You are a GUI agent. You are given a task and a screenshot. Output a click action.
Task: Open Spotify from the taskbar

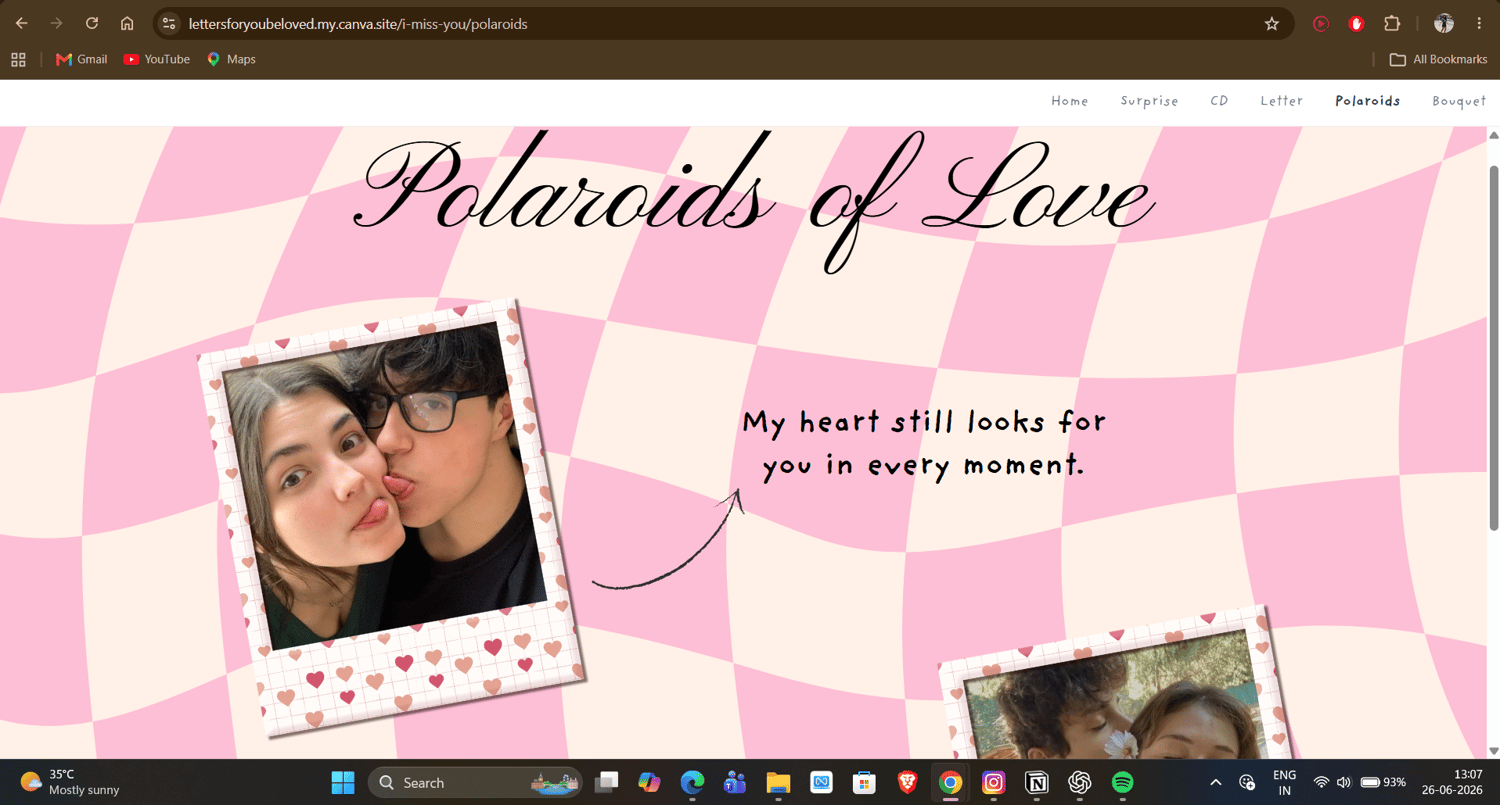(1122, 782)
